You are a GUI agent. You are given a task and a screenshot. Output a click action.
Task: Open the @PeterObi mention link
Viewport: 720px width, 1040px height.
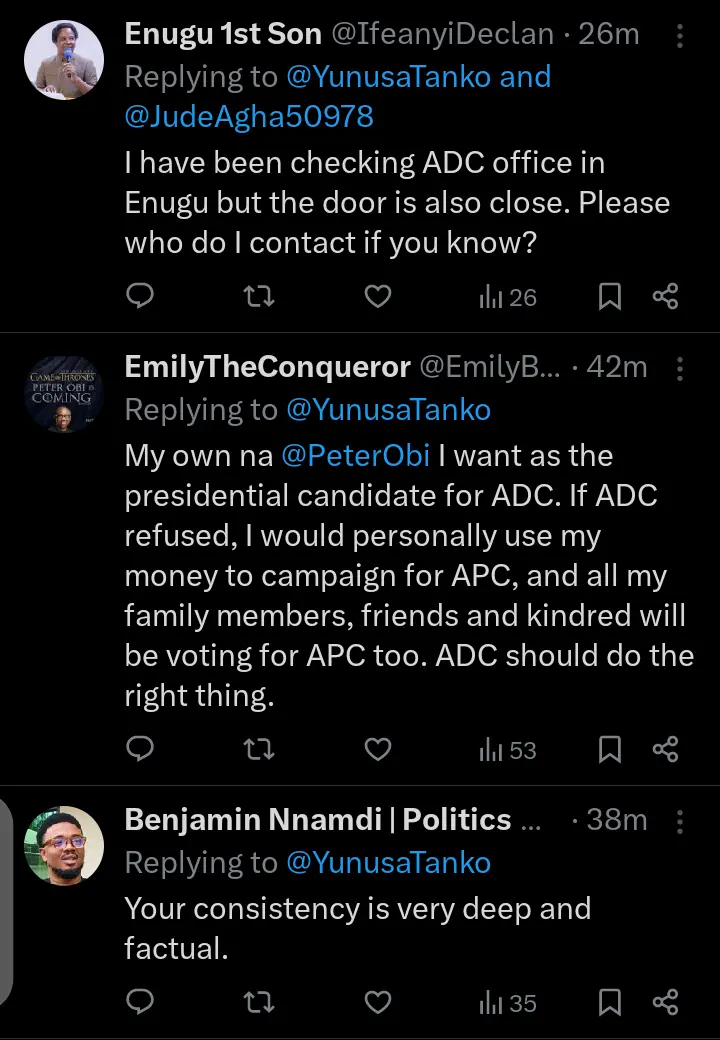(355, 456)
